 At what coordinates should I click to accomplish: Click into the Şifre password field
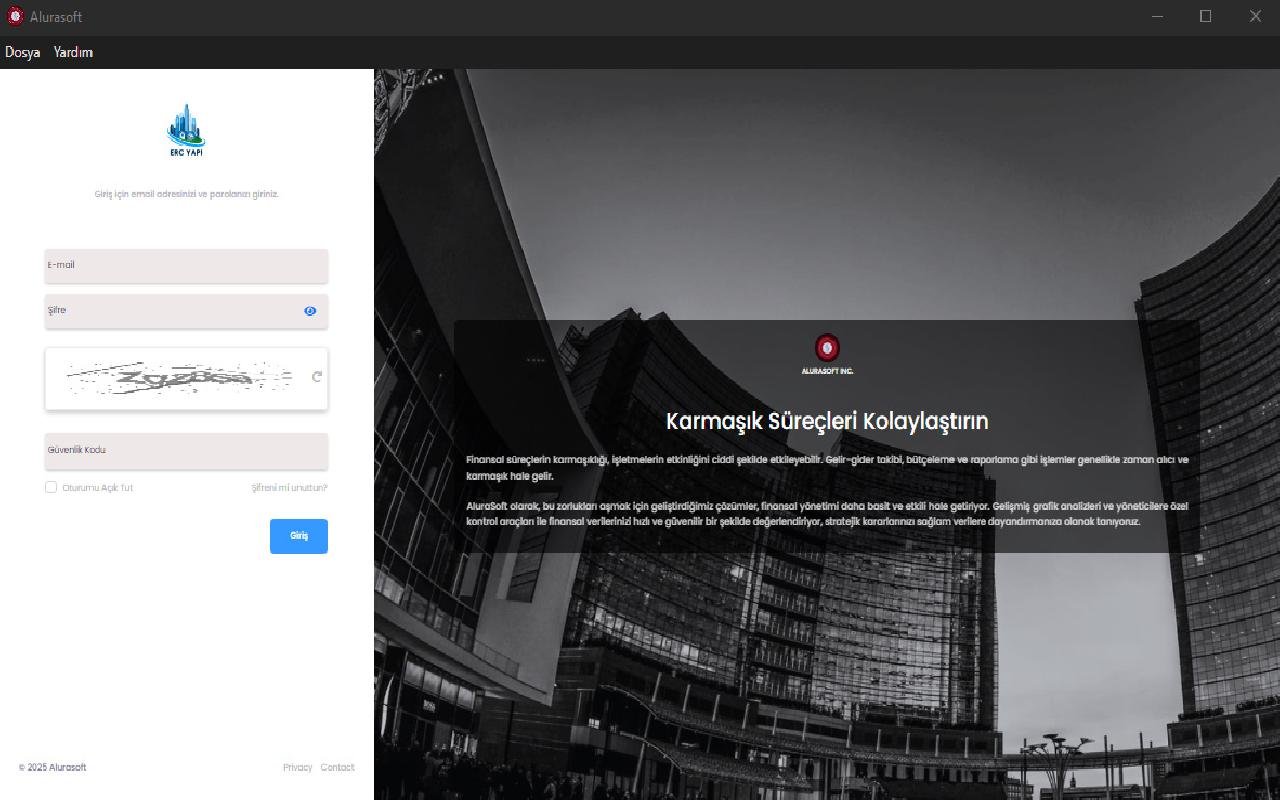click(170, 311)
